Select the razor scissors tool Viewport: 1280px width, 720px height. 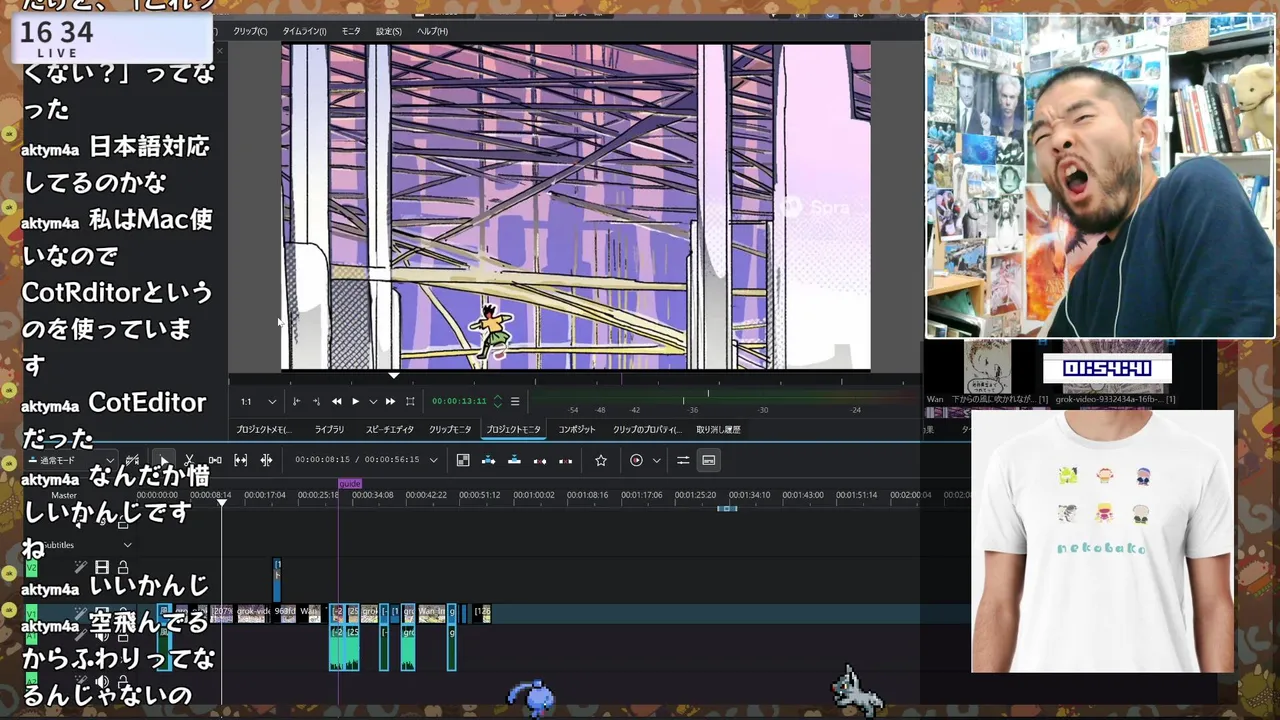[189, 460]
